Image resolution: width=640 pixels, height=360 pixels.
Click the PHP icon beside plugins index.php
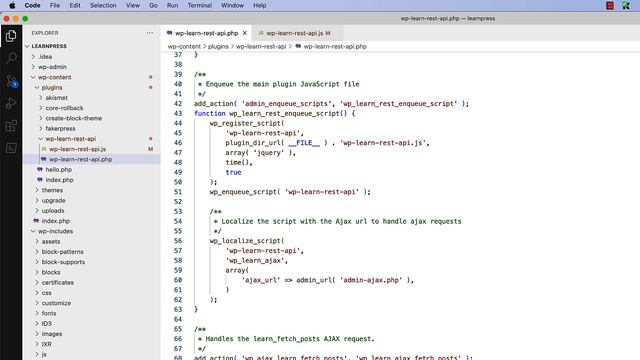(40, 180)
